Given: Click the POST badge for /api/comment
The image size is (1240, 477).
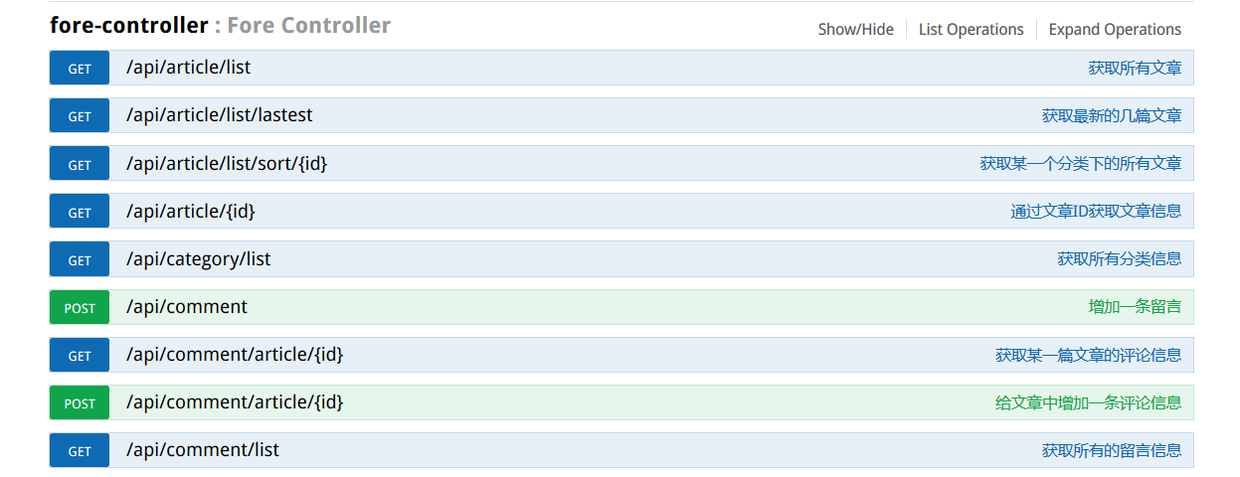Looking at the screenshot, I should (x=80, y=307).
